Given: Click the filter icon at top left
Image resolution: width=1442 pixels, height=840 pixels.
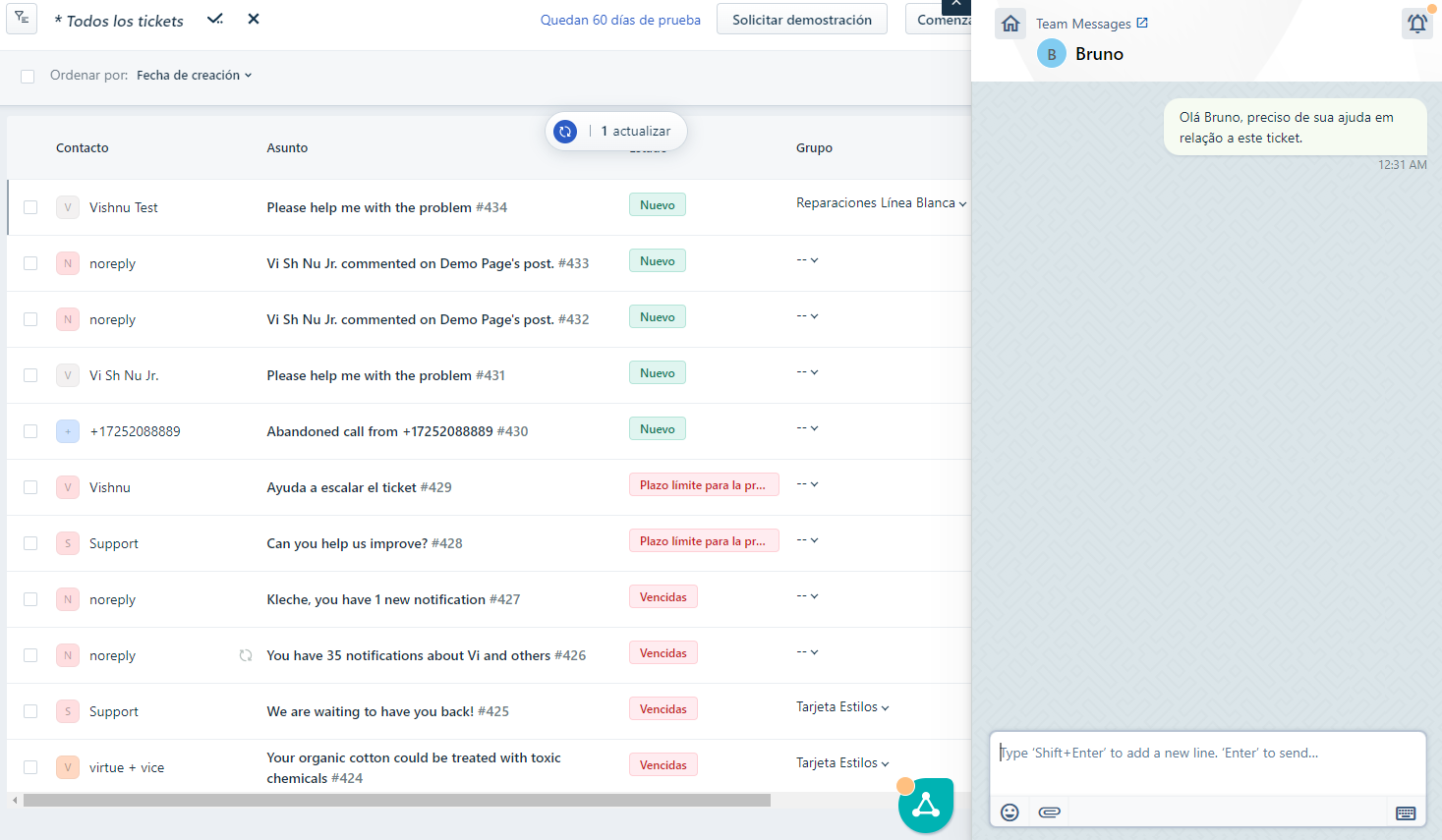Looking at the screenshot, I should pyautogui.click(x=22, y=19).
